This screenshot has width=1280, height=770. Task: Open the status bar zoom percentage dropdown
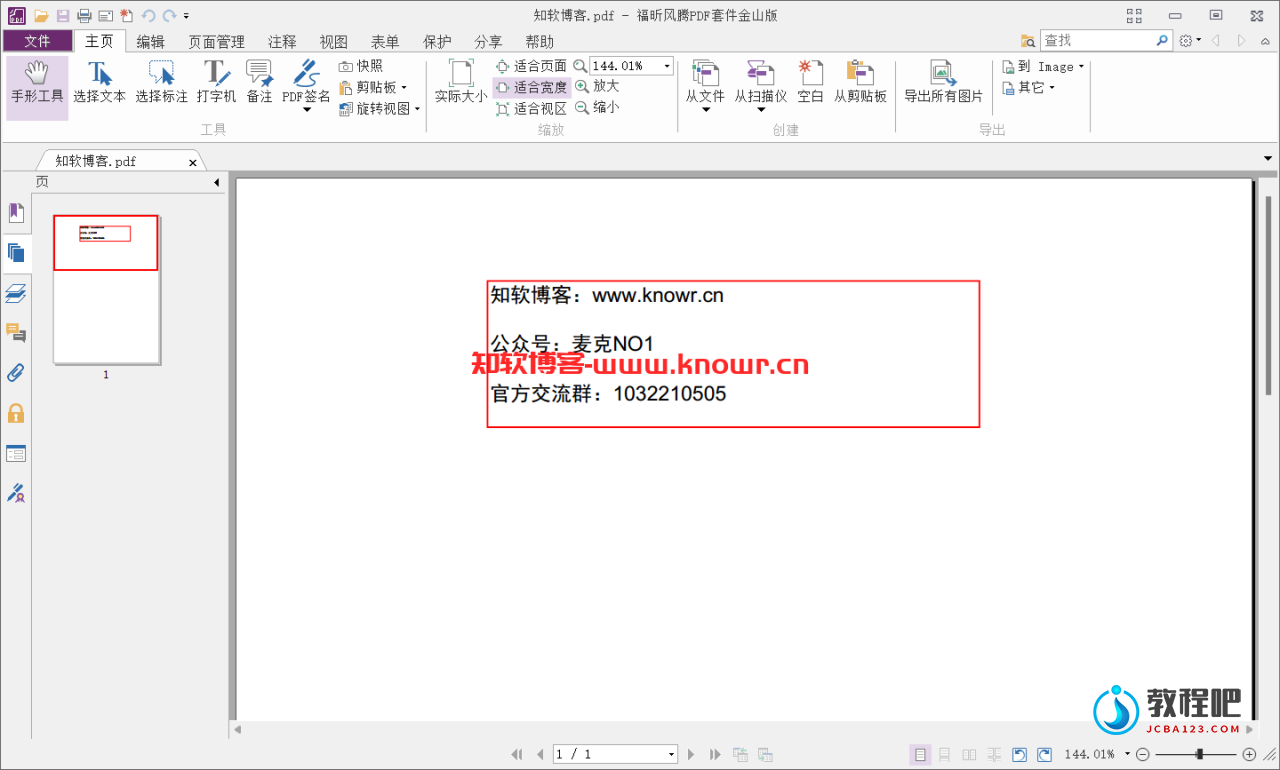tap(1127, 754)
